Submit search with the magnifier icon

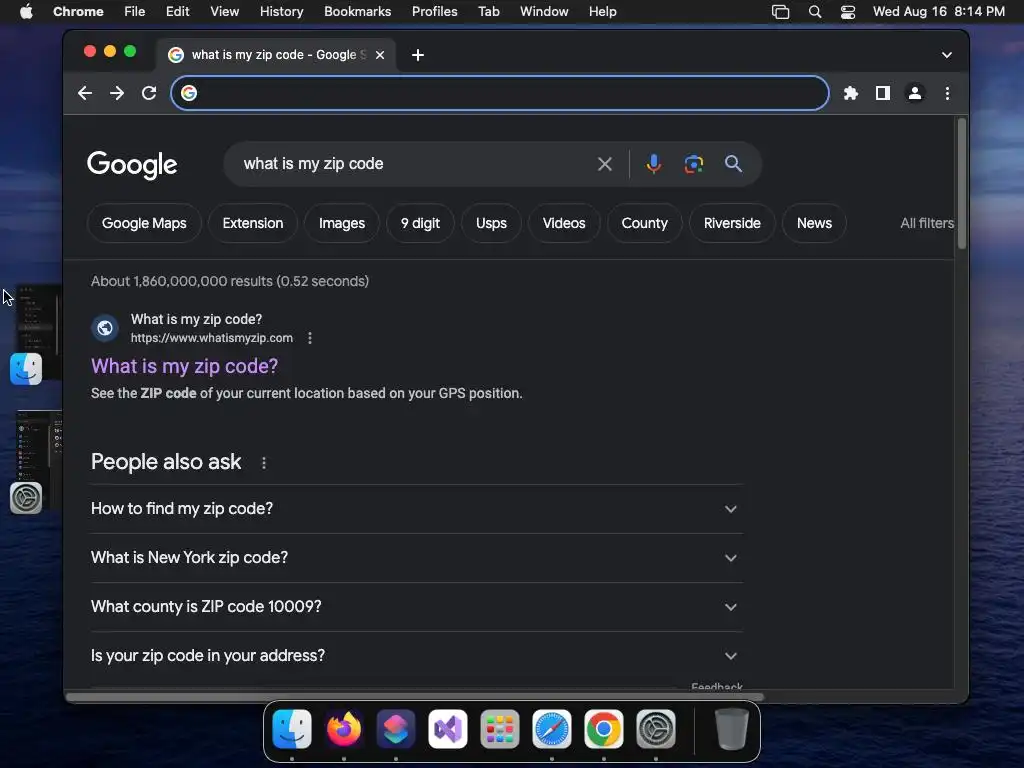point(733,164)
